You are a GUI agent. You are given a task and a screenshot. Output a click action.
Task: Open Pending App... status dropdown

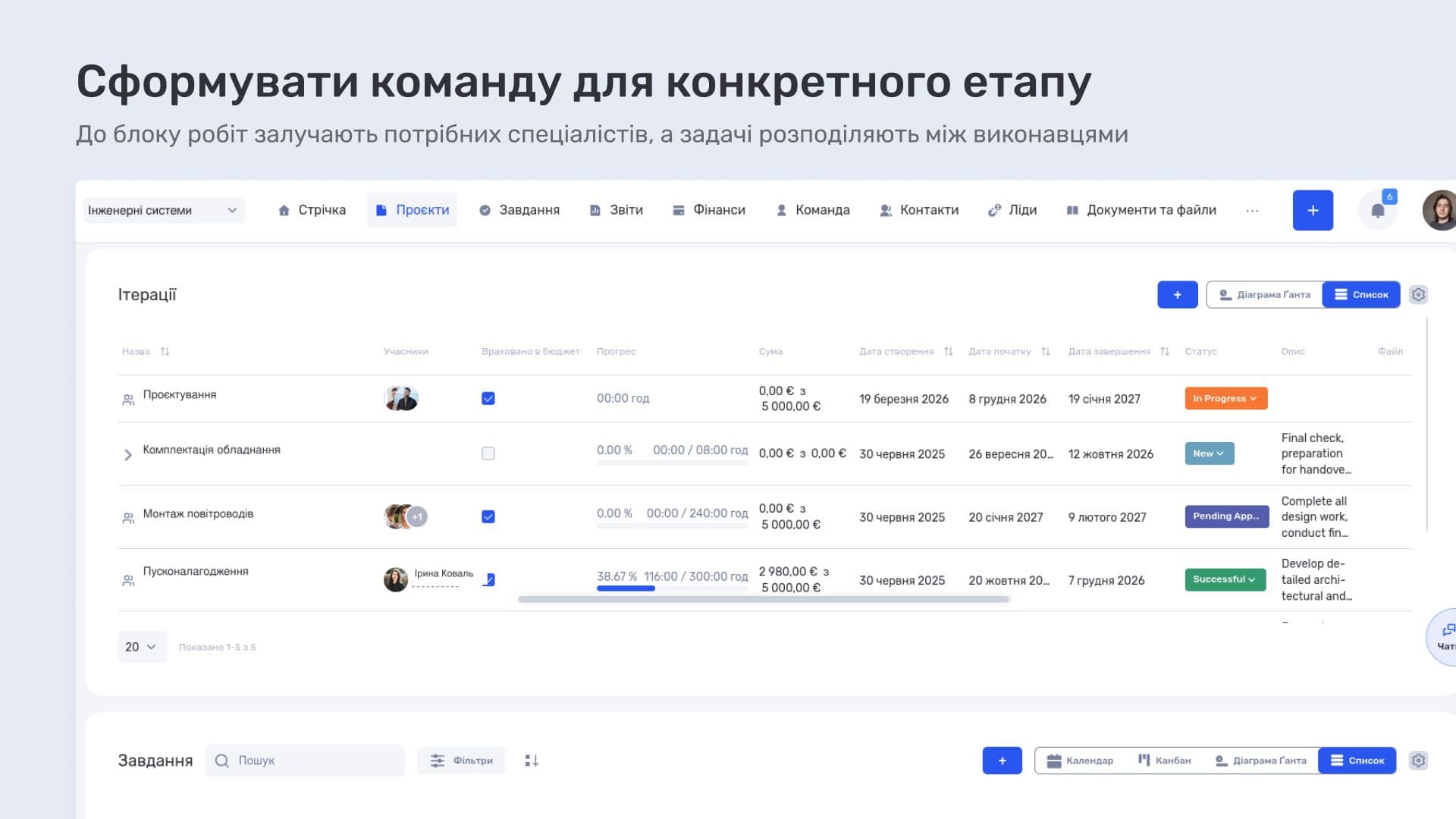click(1226, 516)
